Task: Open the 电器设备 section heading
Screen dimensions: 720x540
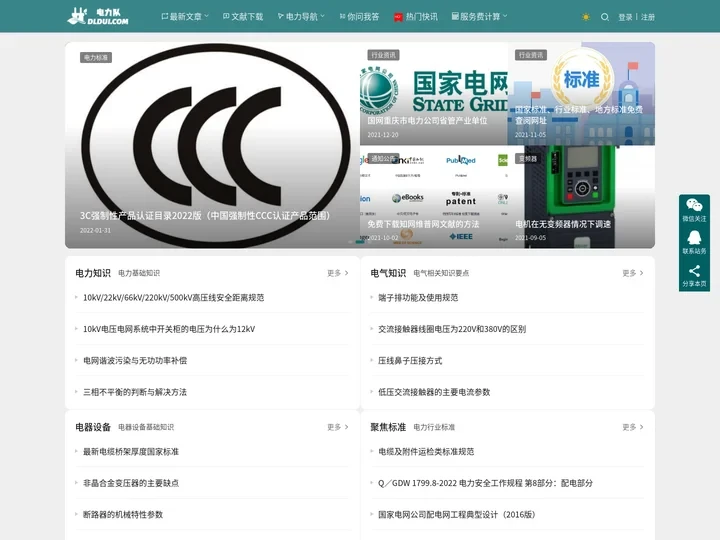Action: coord(93,427)
